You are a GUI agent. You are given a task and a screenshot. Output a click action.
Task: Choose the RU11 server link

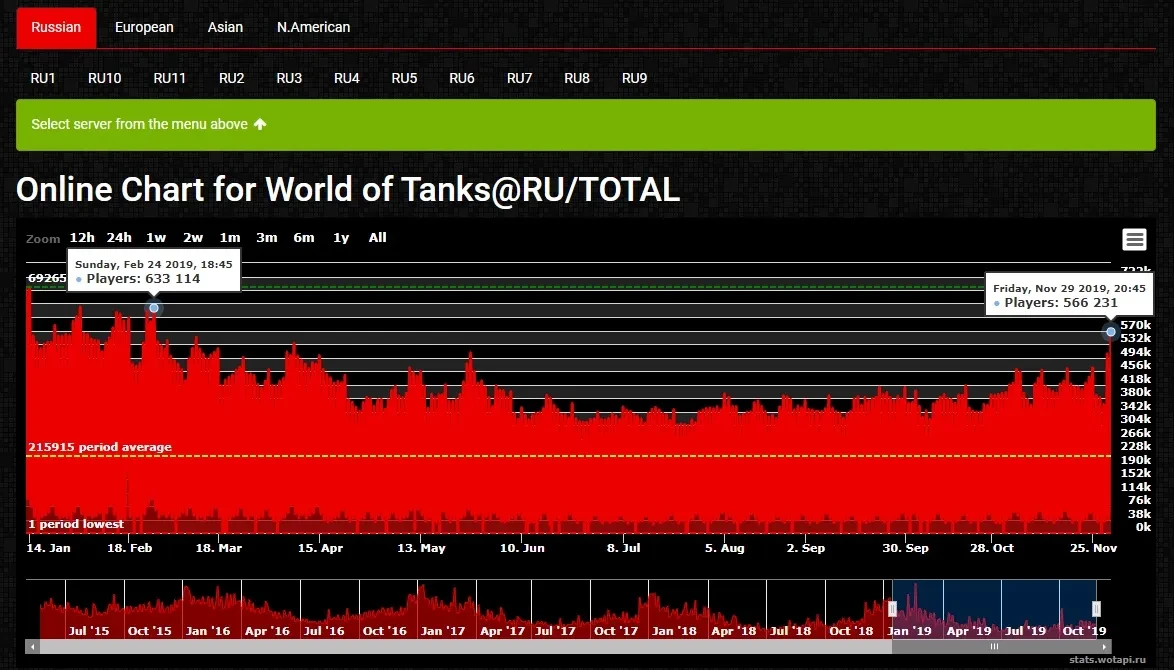click(x=169, y=78)
